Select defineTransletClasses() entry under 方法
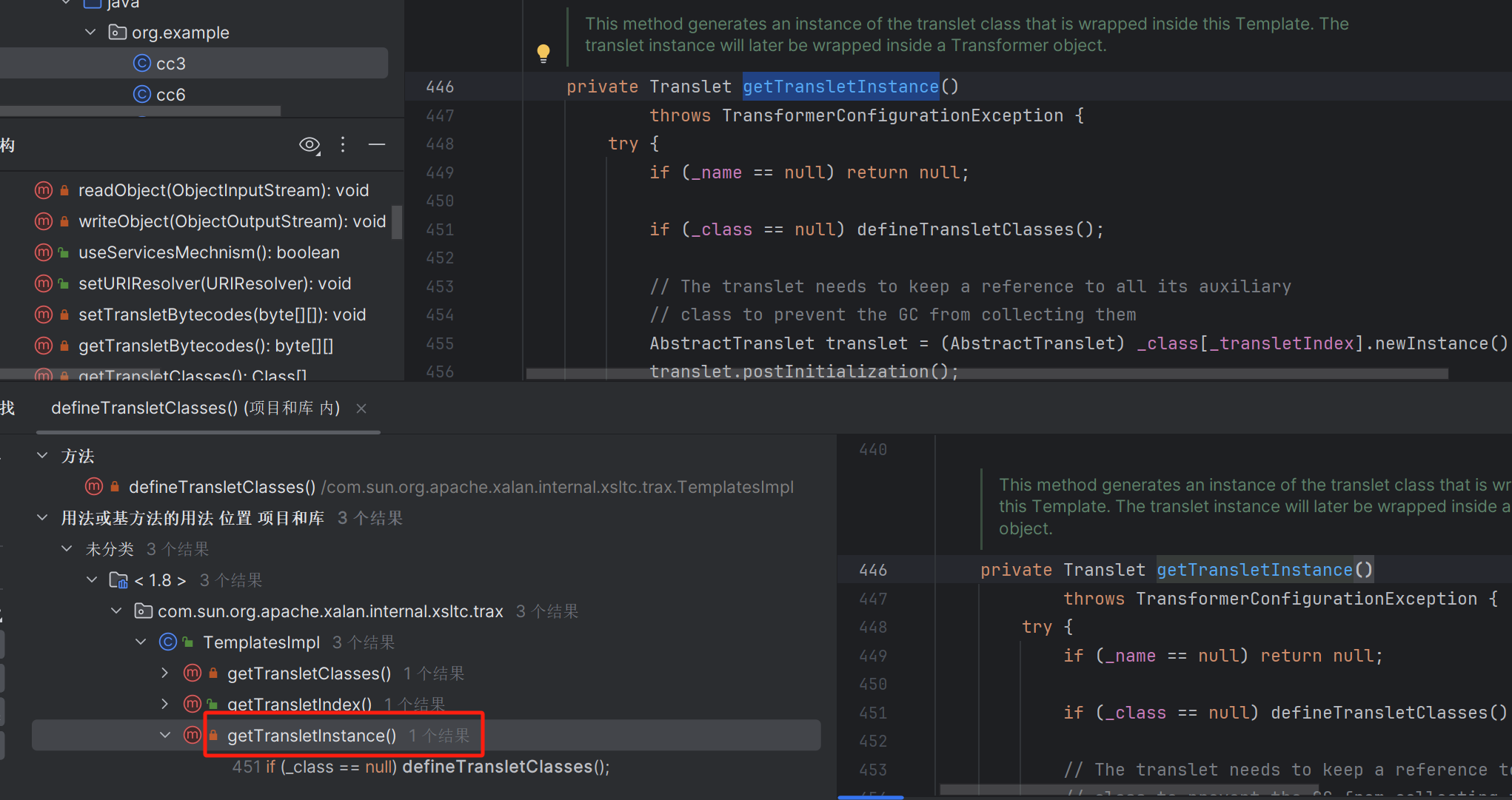The image size is (1512, 800). click(x=222, y=487)
